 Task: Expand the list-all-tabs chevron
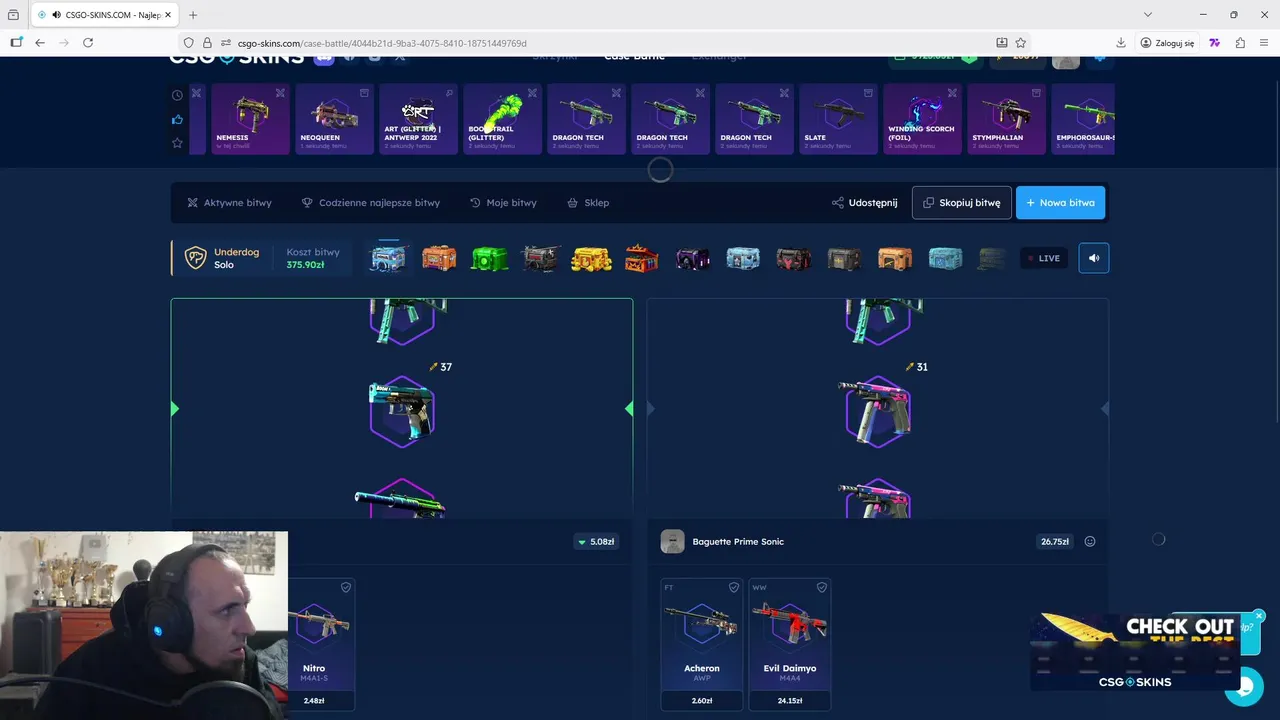[x=1148, y=14]
